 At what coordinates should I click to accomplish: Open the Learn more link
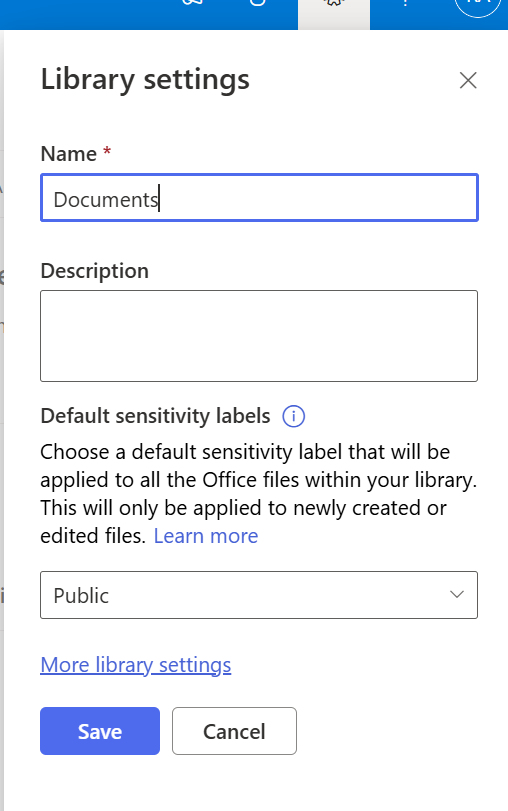point(206,536)
